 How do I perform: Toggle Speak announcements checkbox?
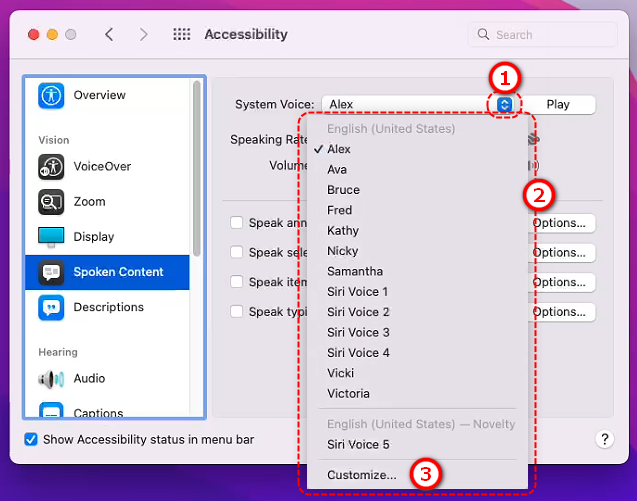236,223
